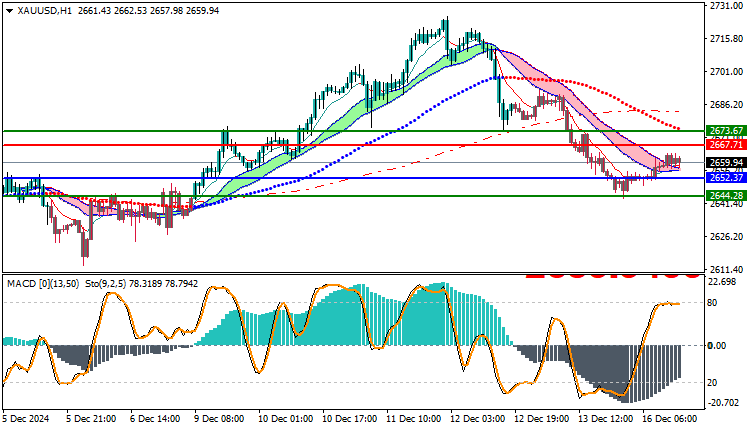Viewport: 750px width, 430px height.
Task: Click the Sto(9,2,5) indicator label
Action: coord(106,284)
